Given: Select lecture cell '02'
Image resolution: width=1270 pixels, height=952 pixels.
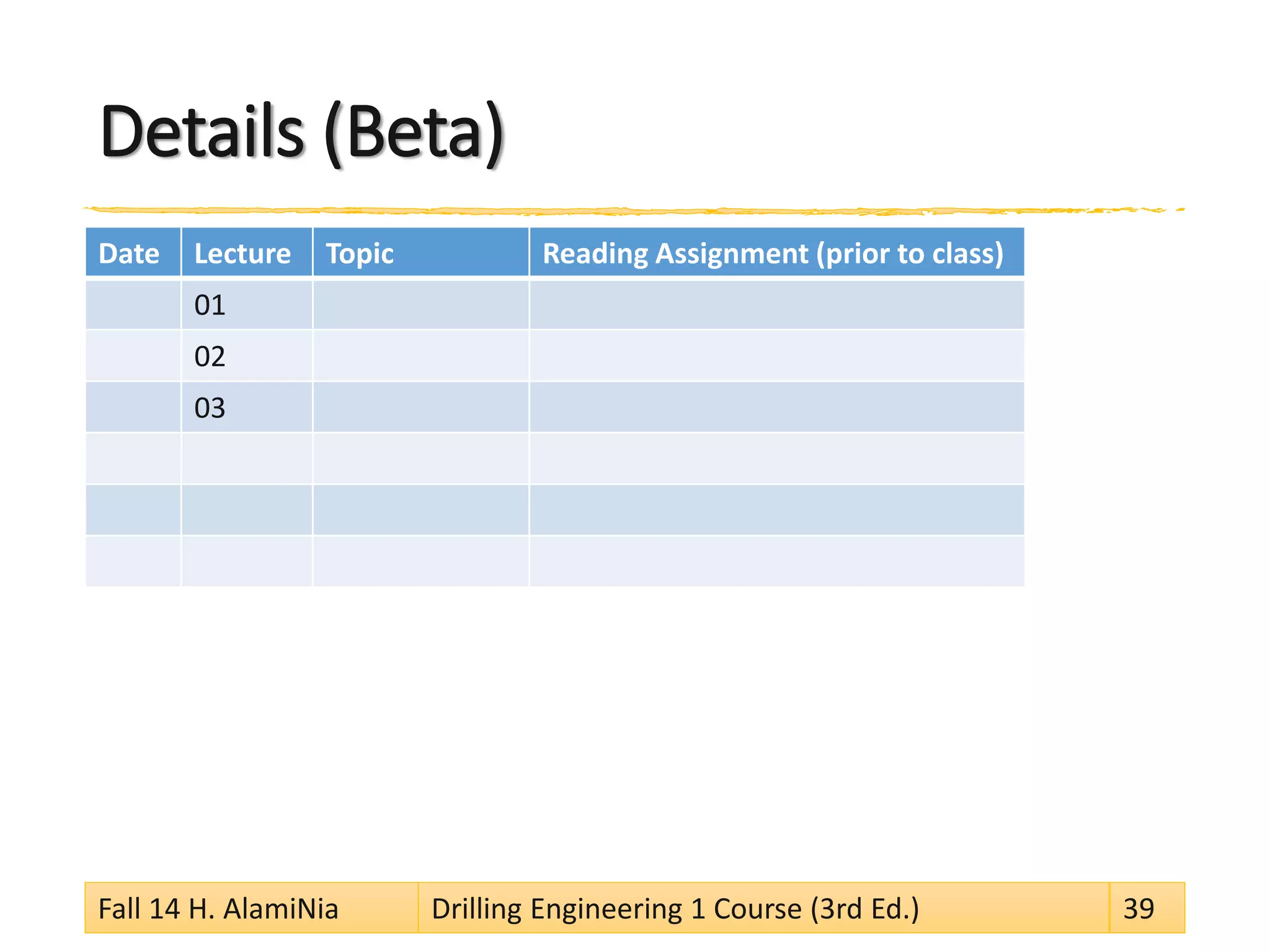Looking at the screenshot, I should tap(247, 356).
